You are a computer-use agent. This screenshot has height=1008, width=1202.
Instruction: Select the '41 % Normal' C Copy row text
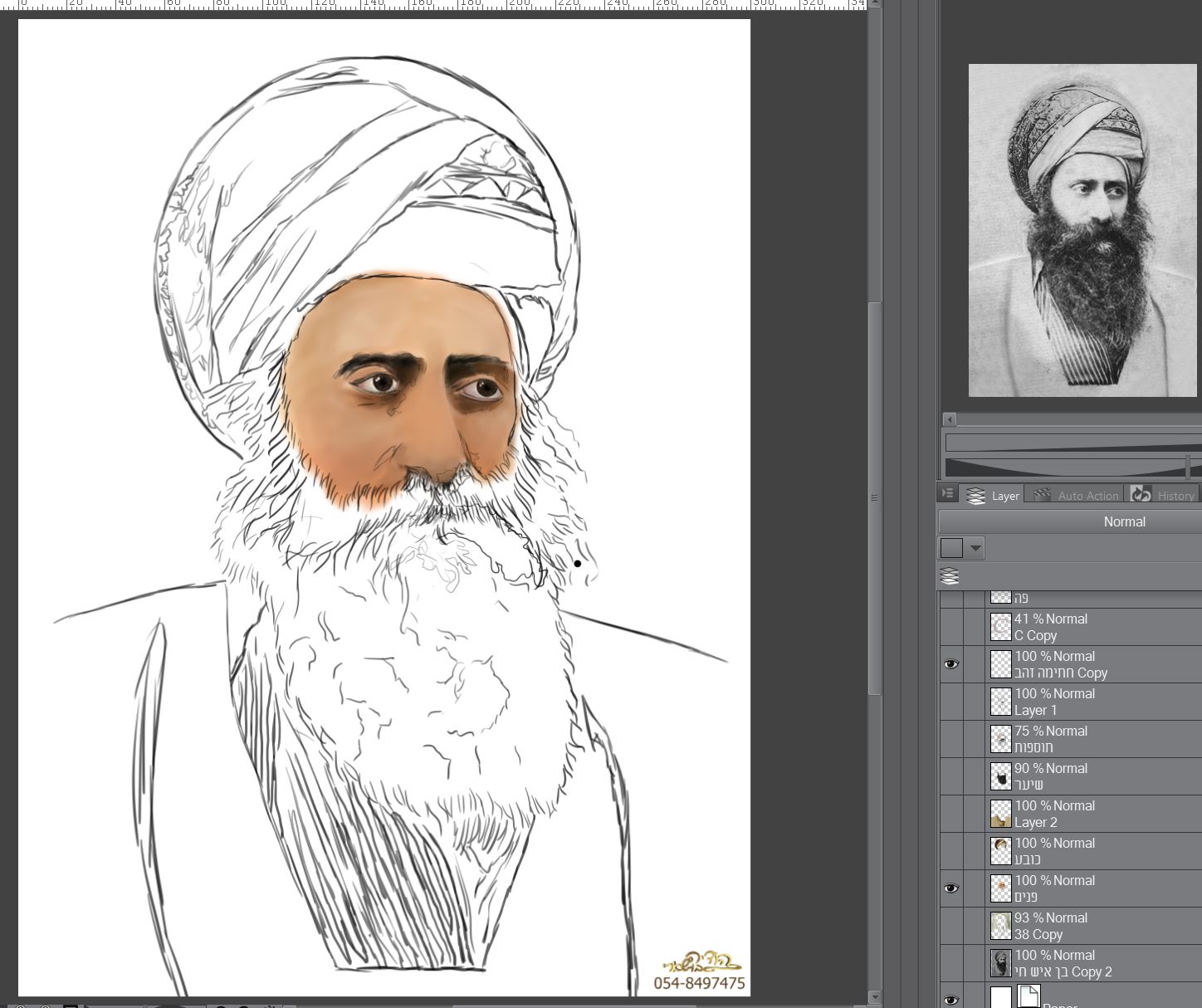tap(1051, 619)
